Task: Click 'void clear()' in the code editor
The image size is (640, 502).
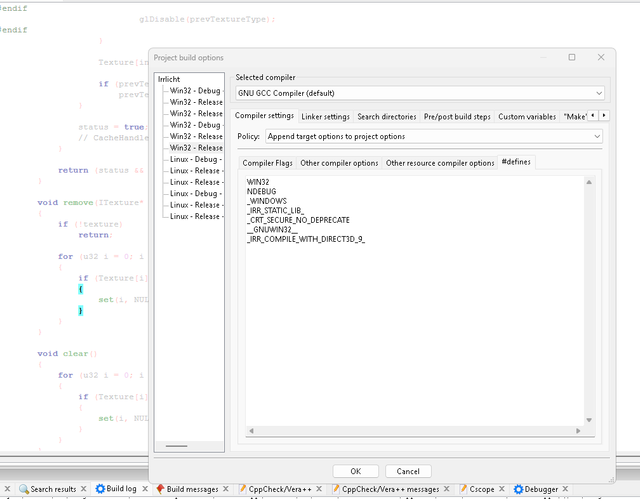Action: pyautogui.click(x=67, y=353)
